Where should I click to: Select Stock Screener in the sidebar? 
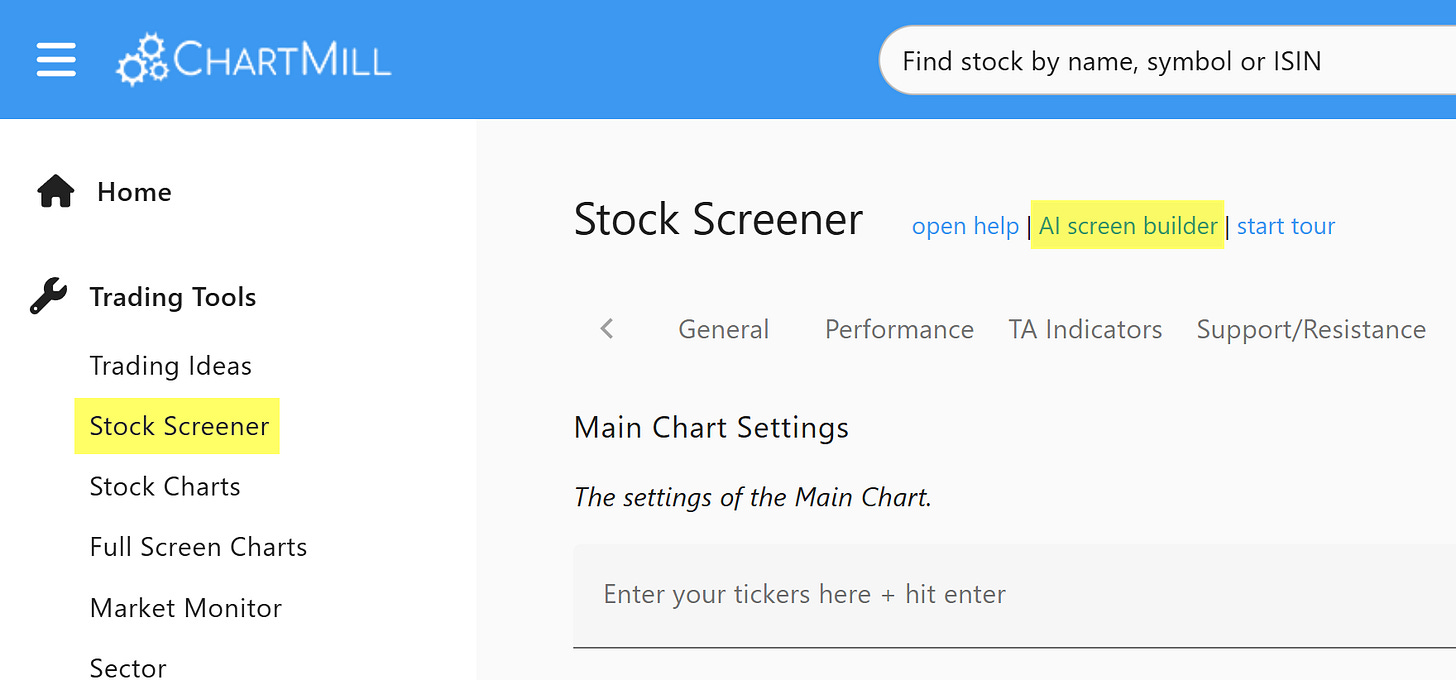(x=179, y=426)
